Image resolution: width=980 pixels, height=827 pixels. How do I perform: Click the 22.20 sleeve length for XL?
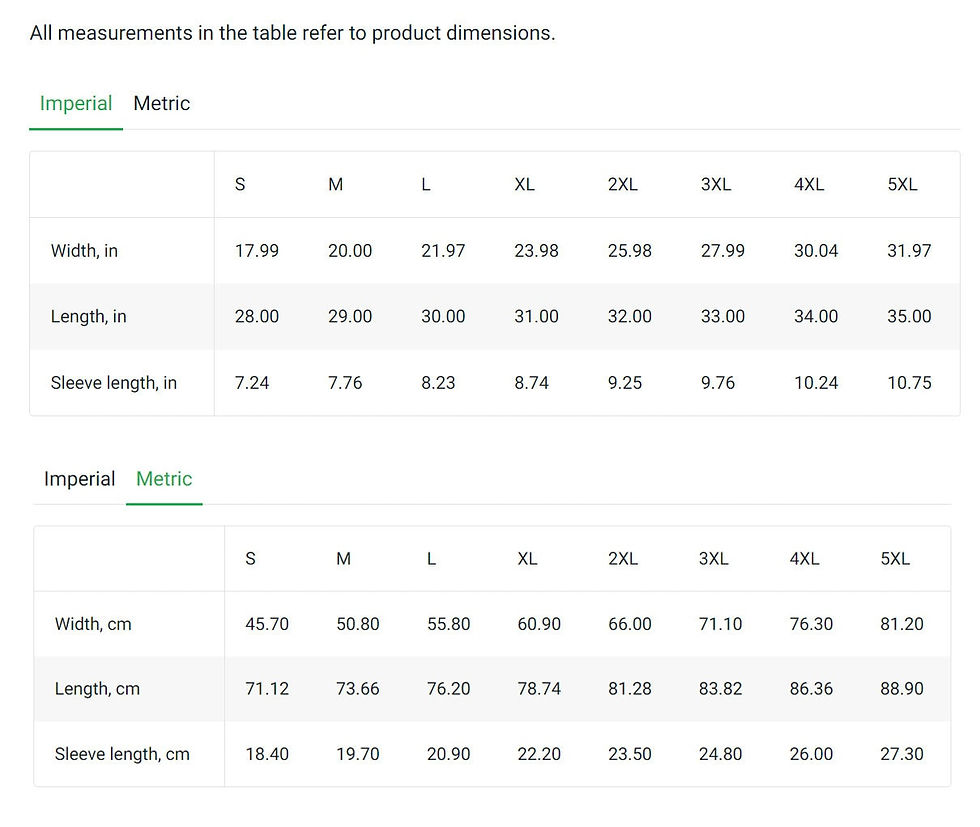[x=539, y=754]
